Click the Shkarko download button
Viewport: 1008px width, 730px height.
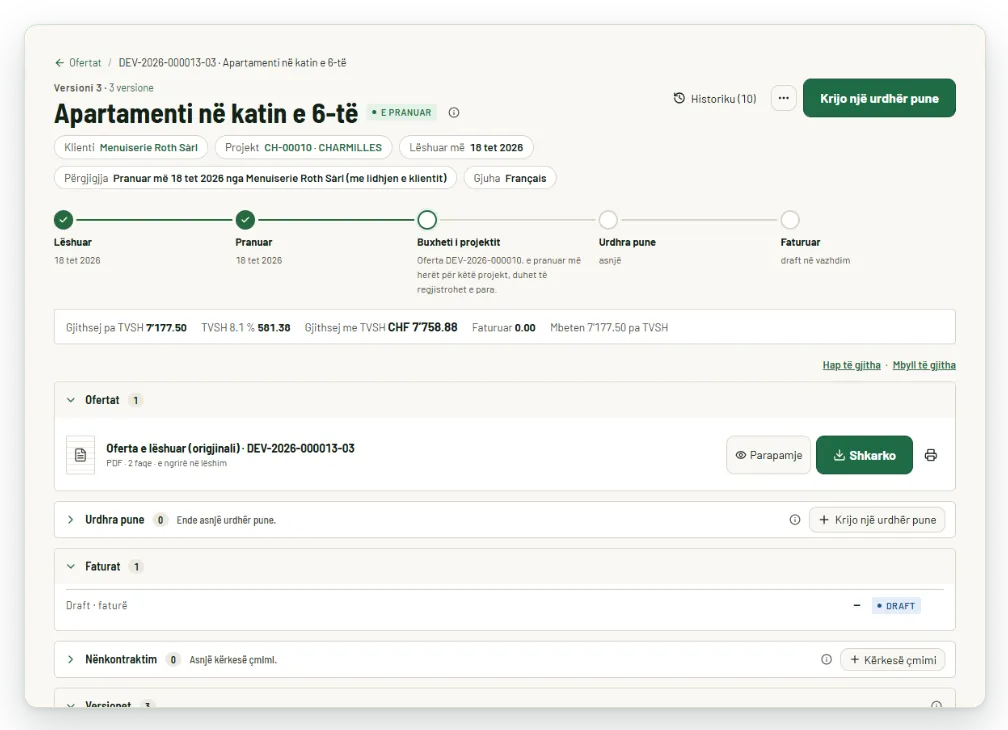[x=864, y=455]
